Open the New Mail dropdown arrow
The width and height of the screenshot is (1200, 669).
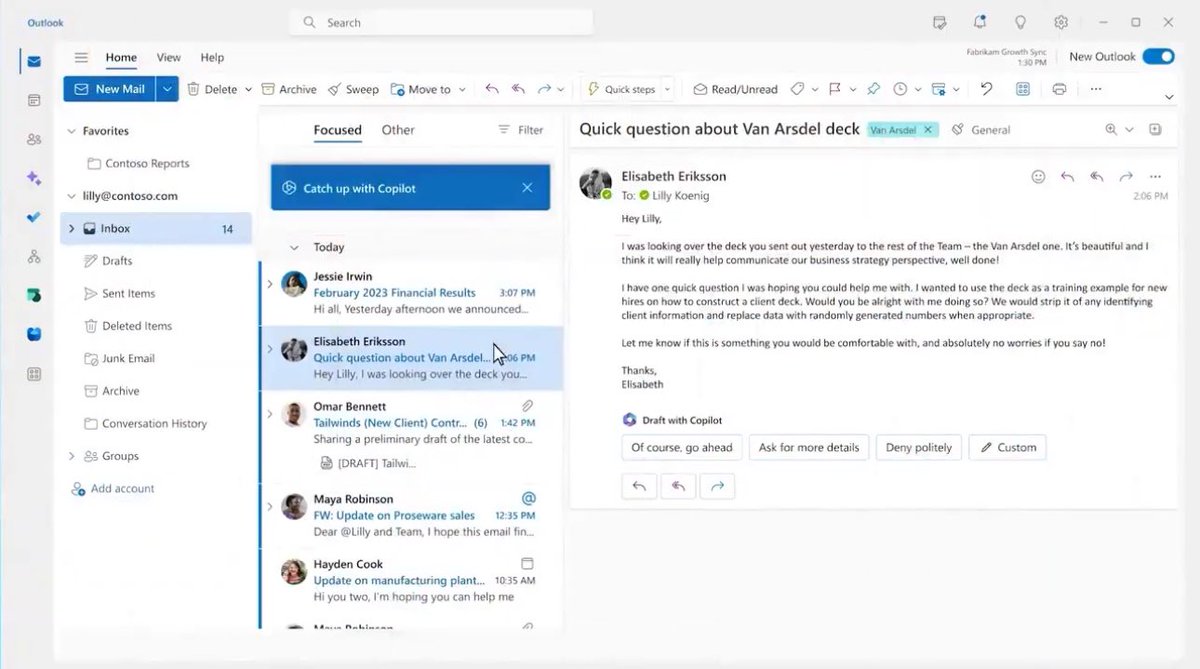[x=167, y=89]
